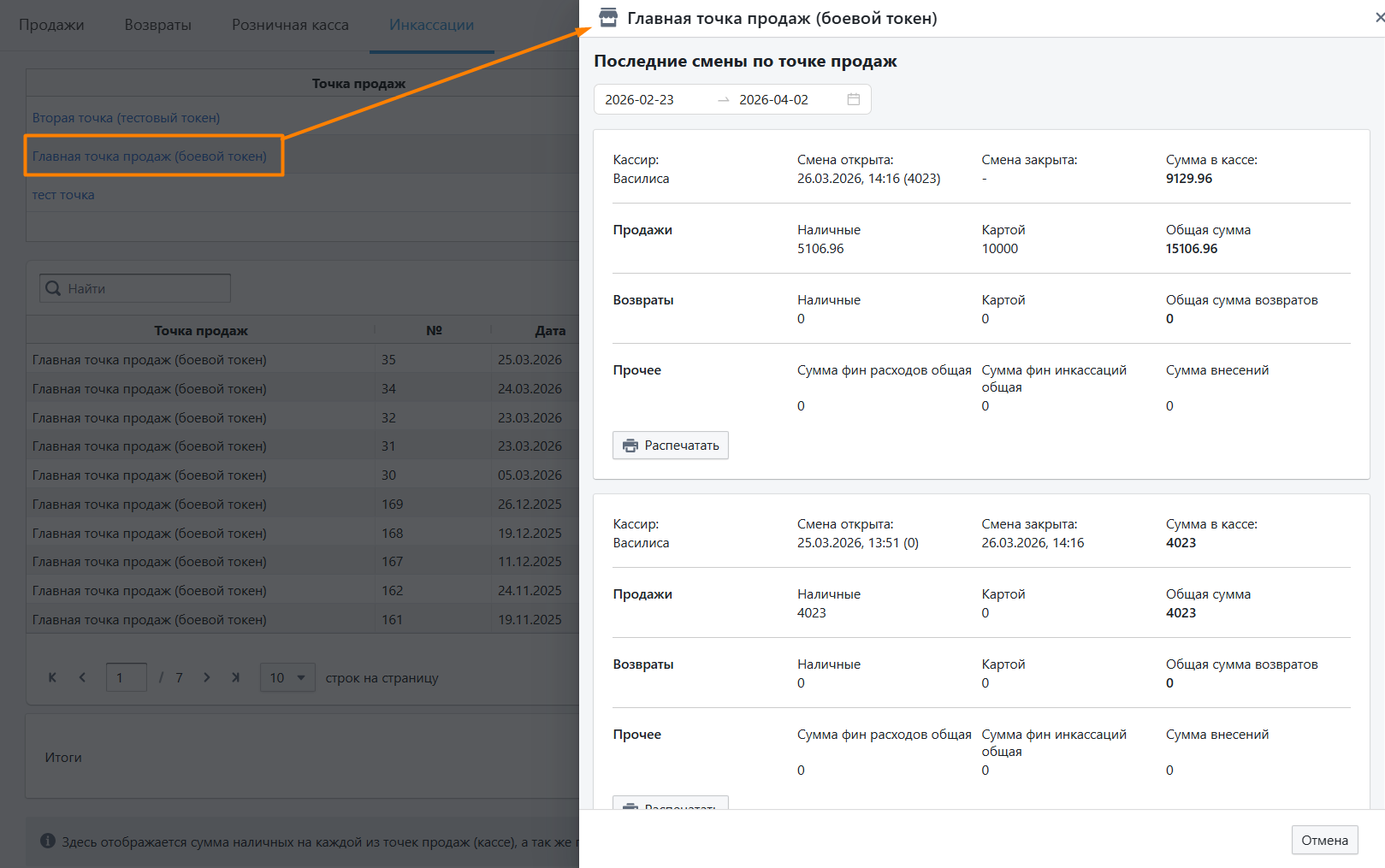Open the Возвраты tab
The image size is (1385, 868).
point(157,25)
